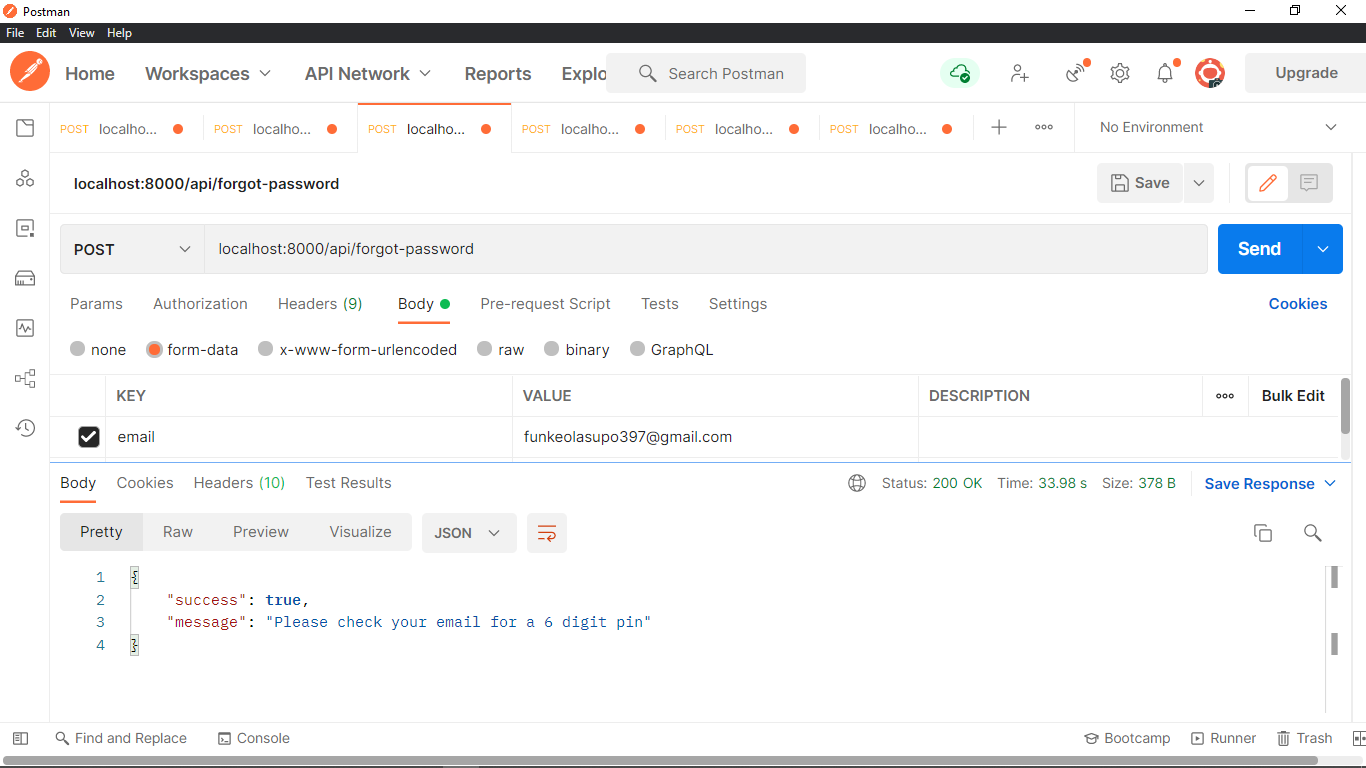Click the cloud sync status icon
This screenshot has width=1366, height=768.
(x=960, y=73)
